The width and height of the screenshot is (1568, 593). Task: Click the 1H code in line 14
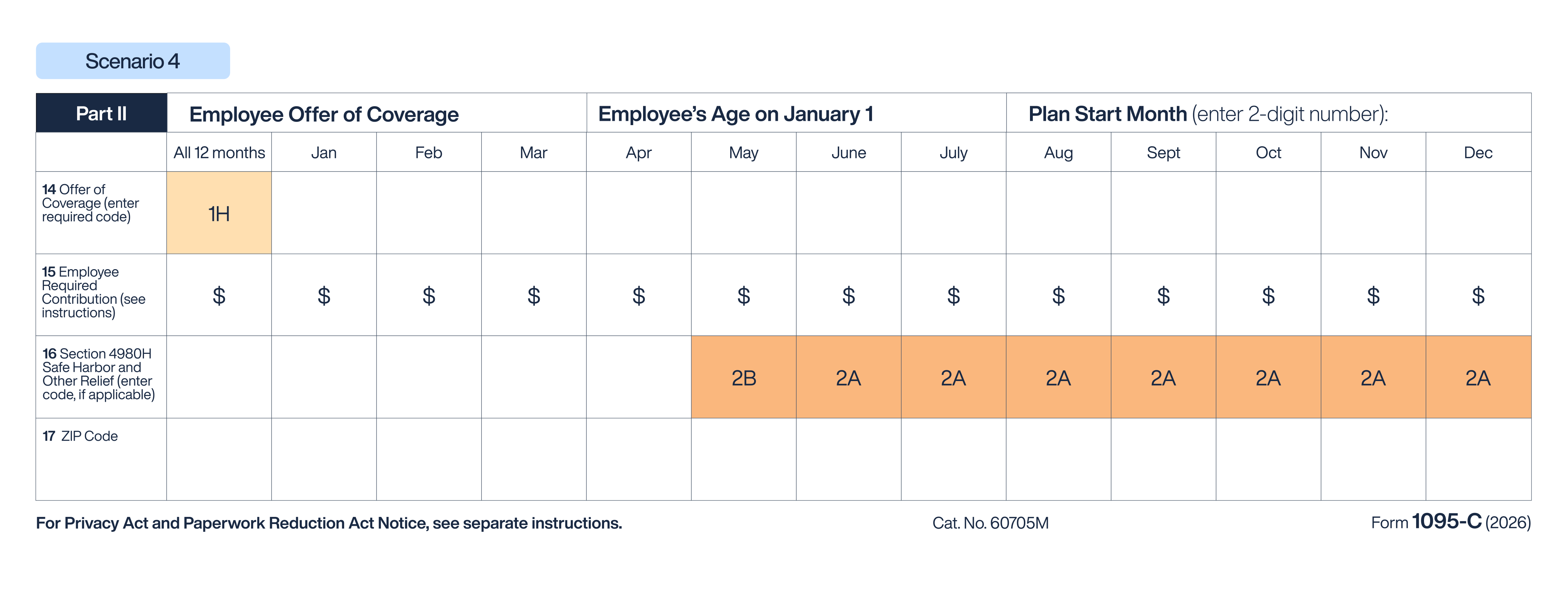tap(219, 214)
